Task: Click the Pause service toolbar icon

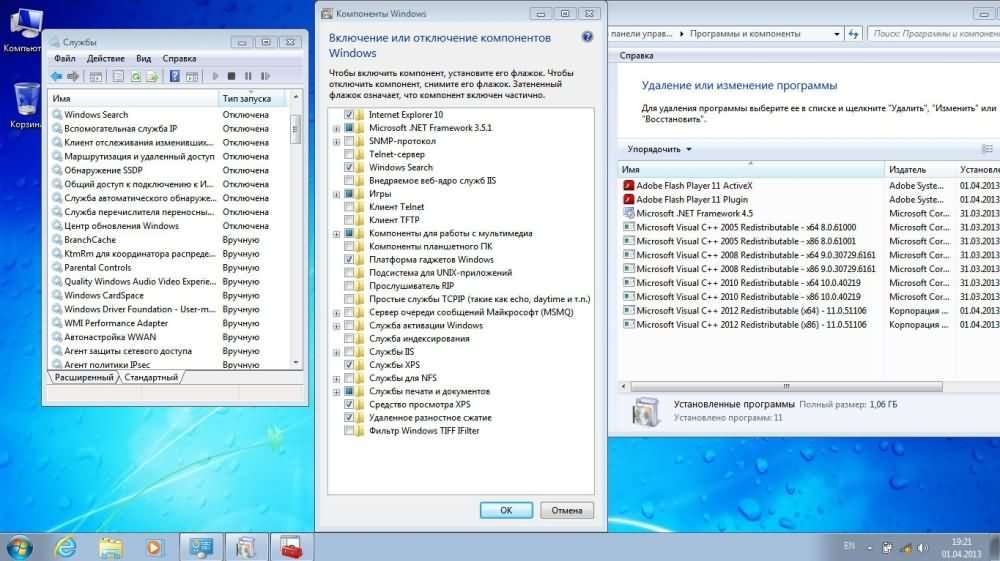Action: (248, 76)
